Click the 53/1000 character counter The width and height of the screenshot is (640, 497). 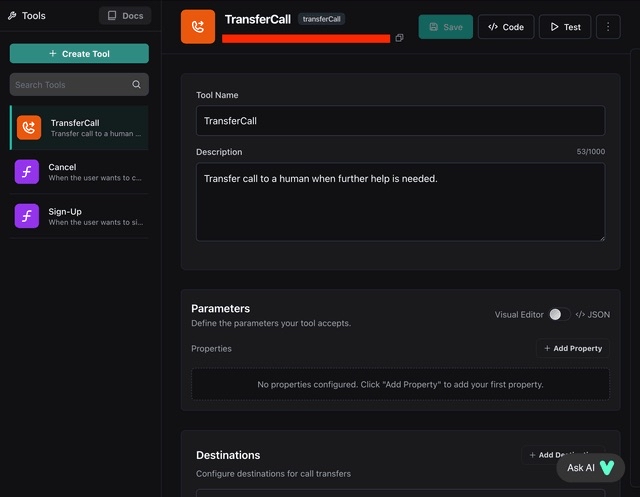pyautogui.click(x=591, y=152)
